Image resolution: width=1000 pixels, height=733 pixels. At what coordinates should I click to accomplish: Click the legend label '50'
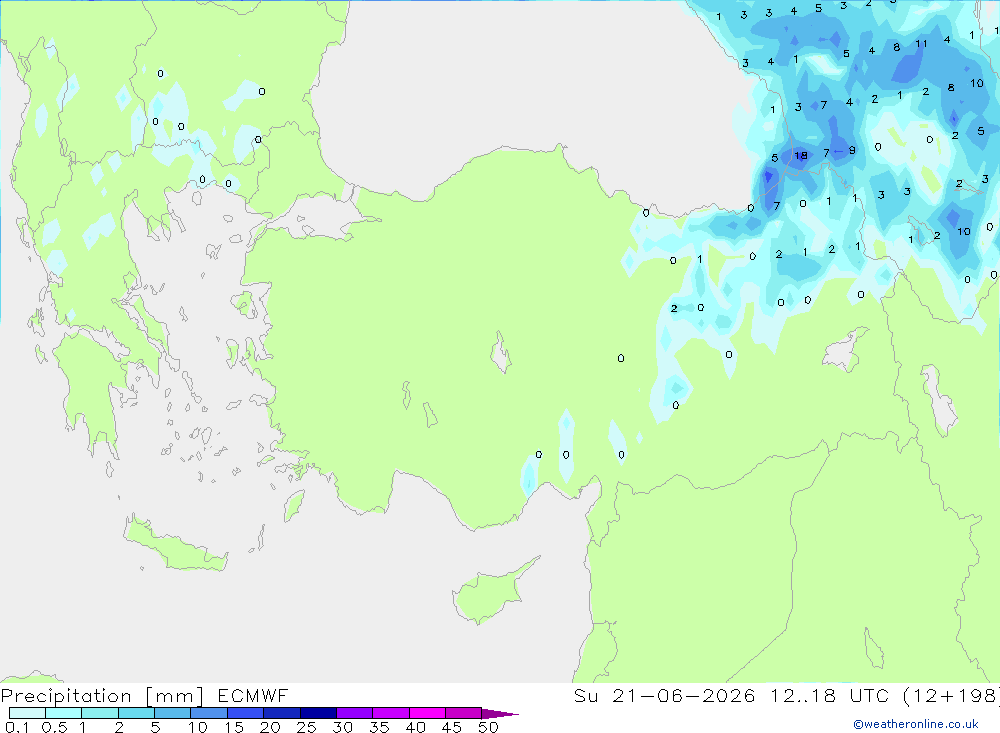tap(488, 727)
